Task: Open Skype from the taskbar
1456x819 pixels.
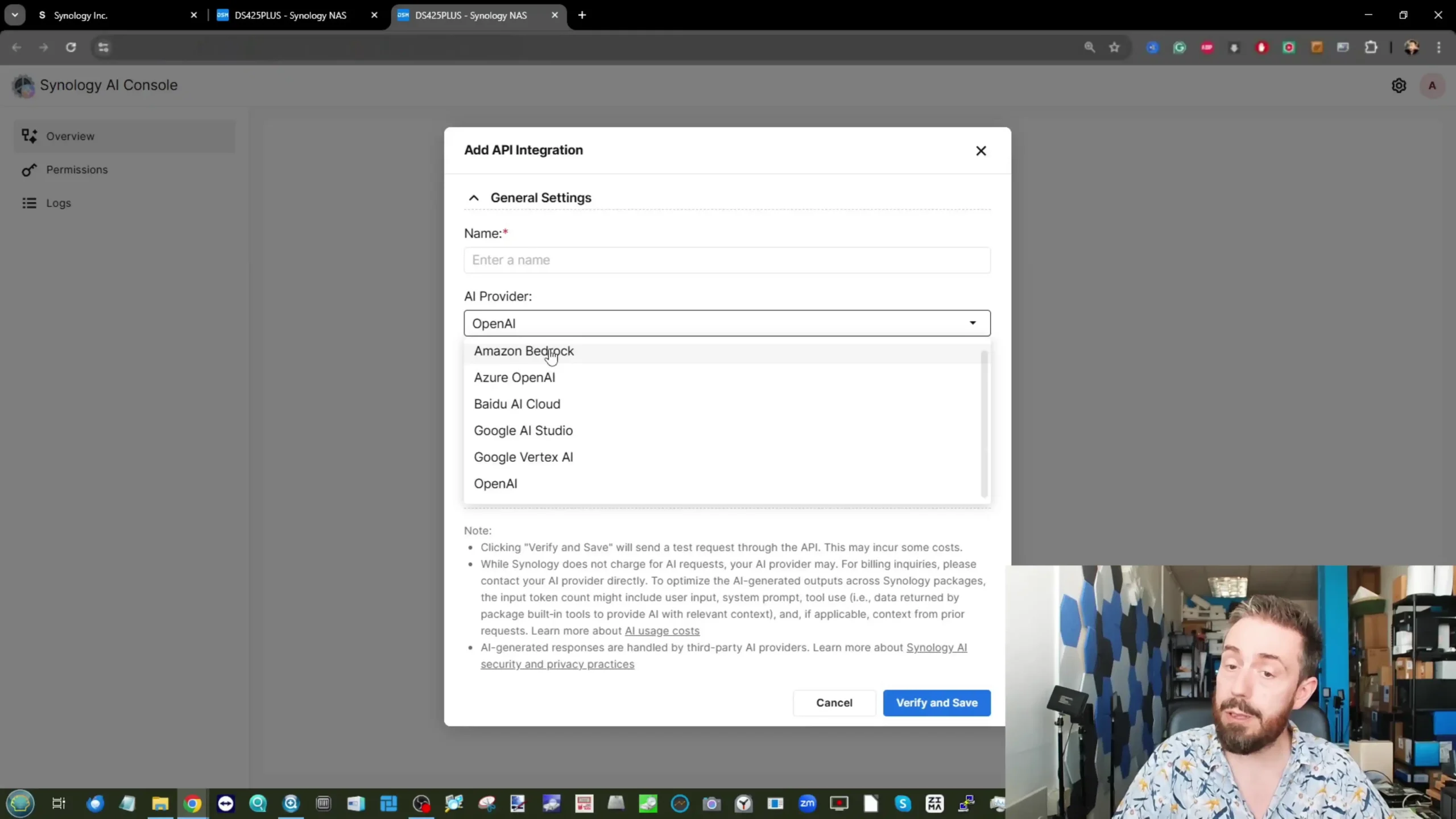Action: click(903, 803)
